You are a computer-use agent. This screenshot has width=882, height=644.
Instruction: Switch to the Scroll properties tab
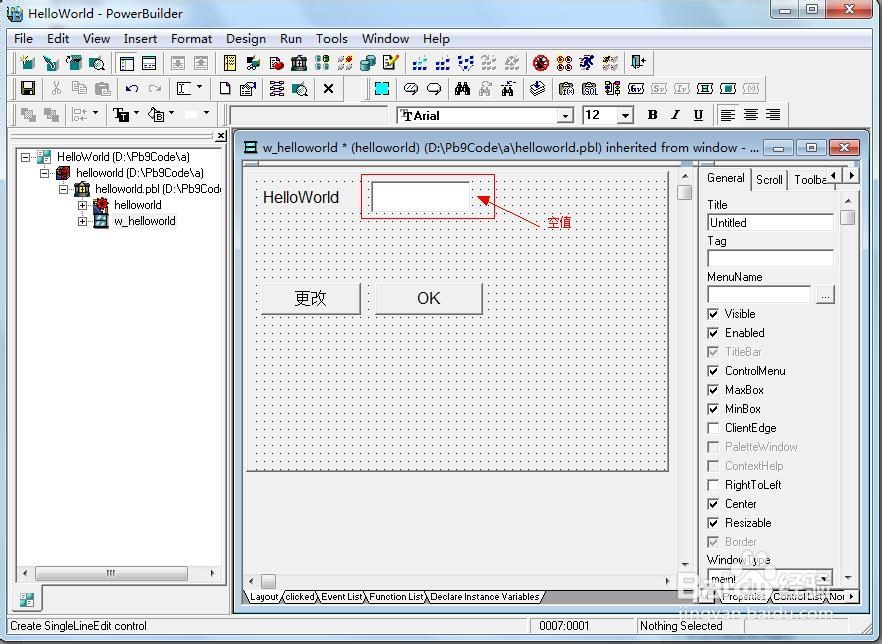pos(769,179)
